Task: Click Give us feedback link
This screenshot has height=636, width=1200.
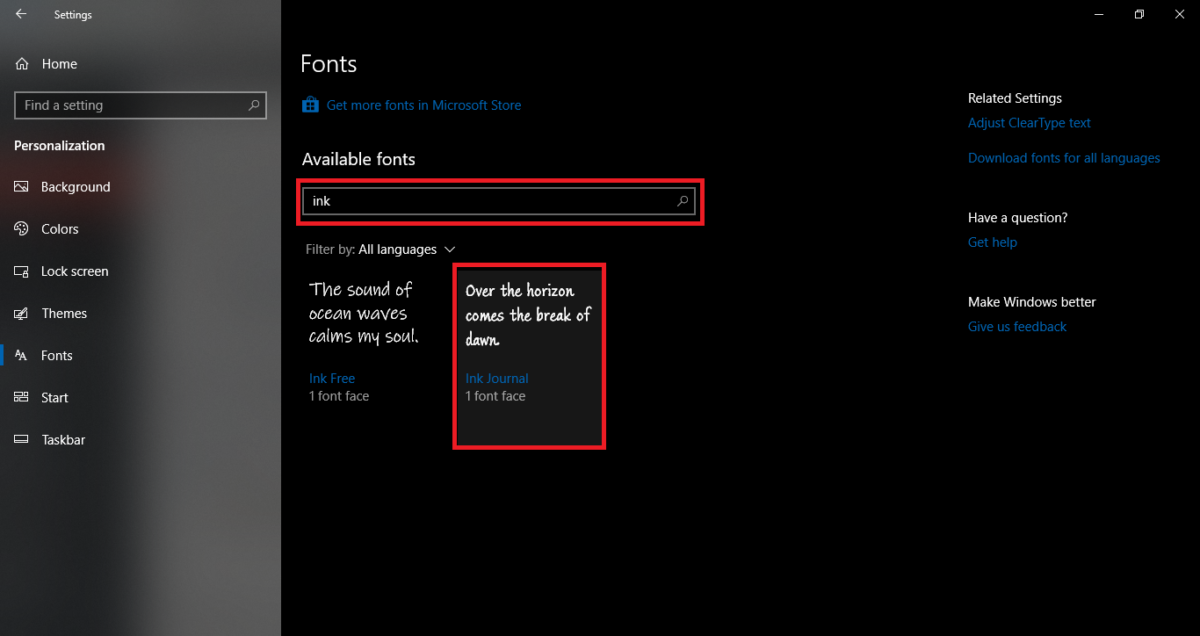Action: click(1017, 327)
